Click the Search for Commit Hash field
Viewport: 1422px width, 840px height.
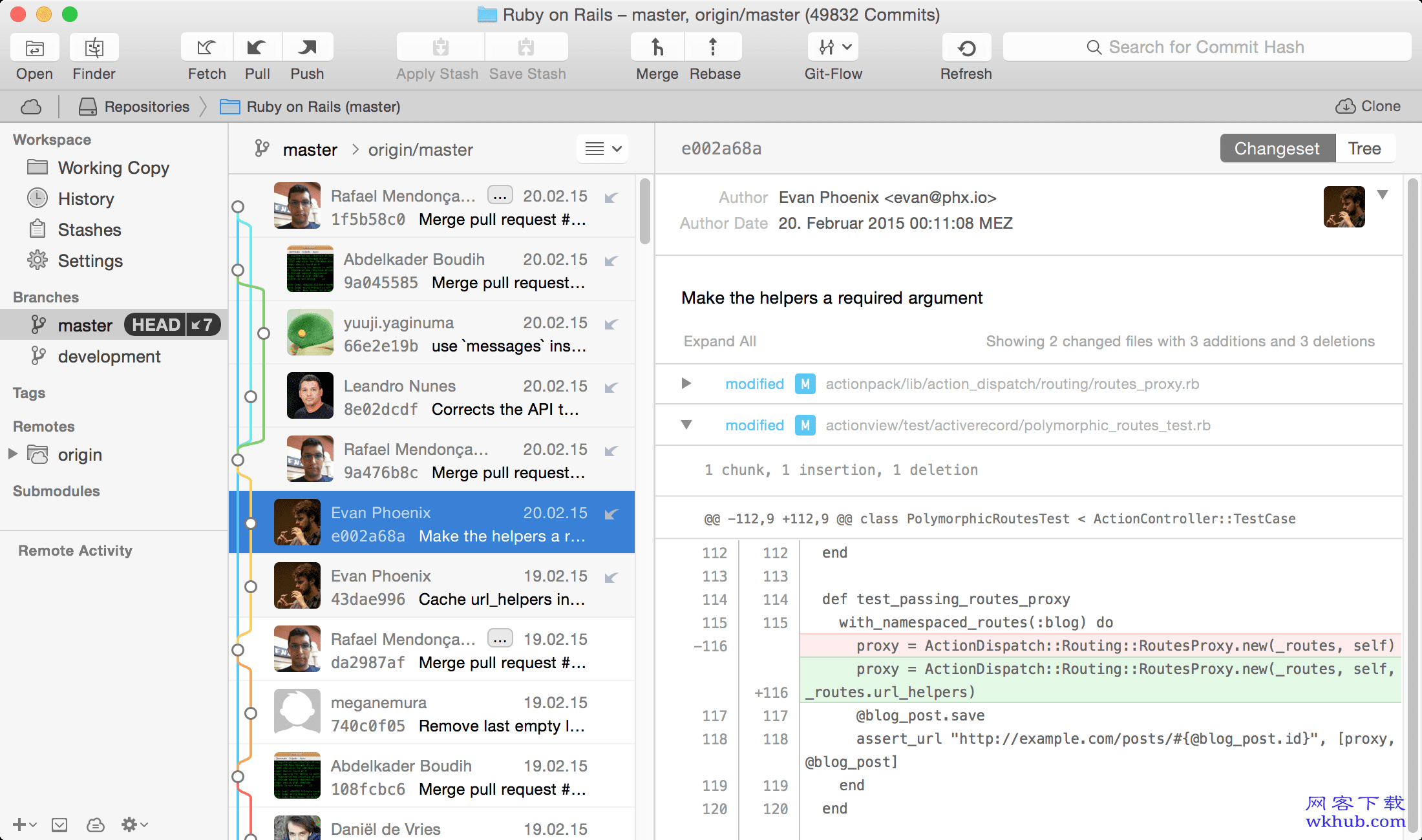click(x=1206, y=47)
